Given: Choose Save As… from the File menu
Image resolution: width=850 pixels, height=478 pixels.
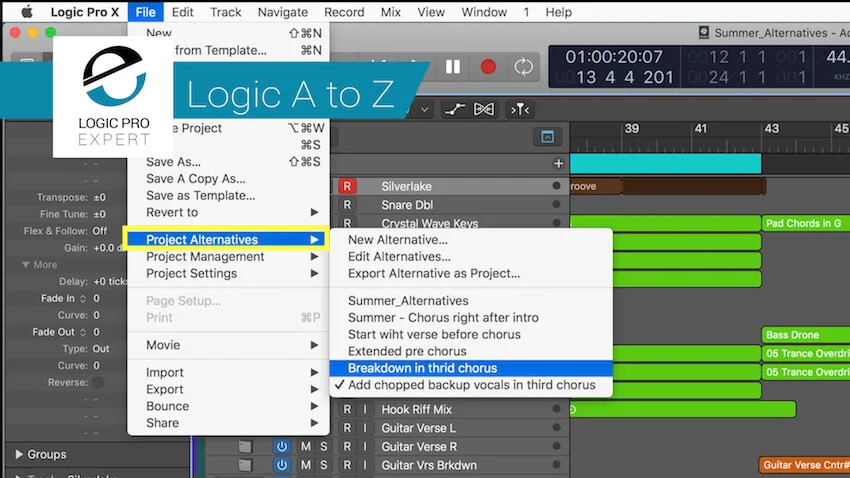Looking at the screenshot, I should pos(228,162).
